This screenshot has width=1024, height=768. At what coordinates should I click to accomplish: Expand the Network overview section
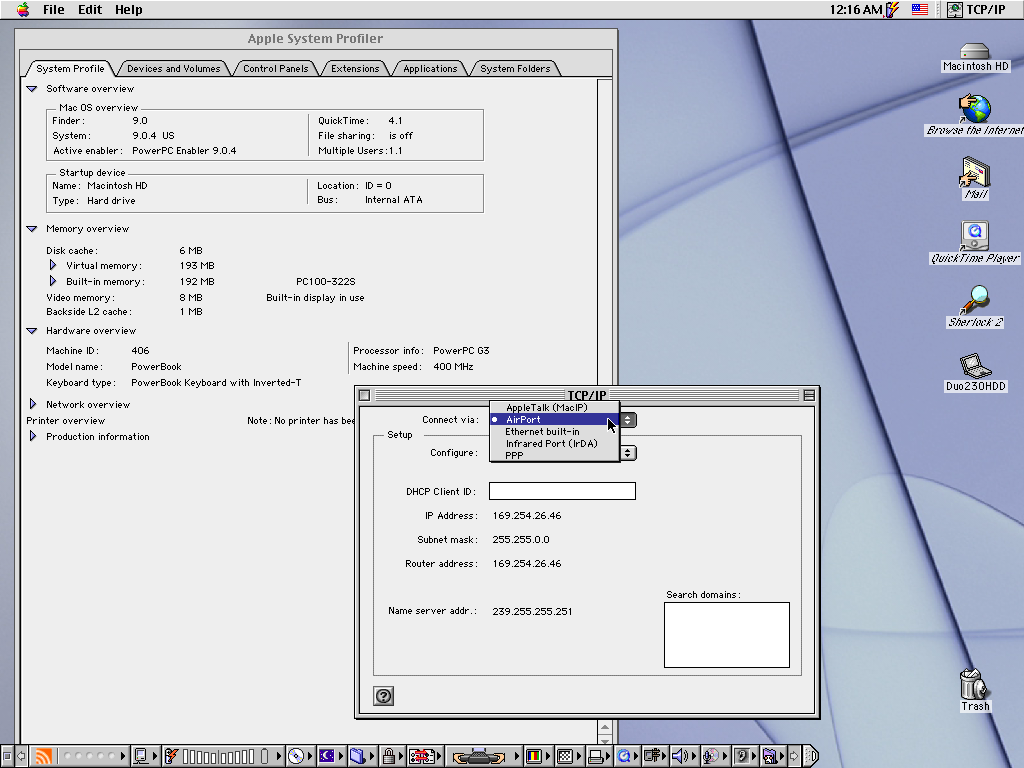(33, 404)
